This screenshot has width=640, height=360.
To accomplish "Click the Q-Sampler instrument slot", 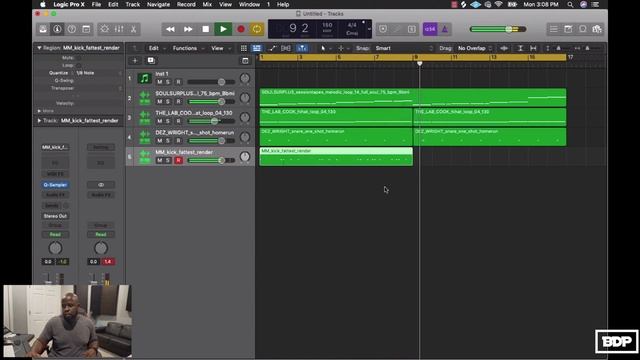I will pyautogui.click(x=55, y=185).
